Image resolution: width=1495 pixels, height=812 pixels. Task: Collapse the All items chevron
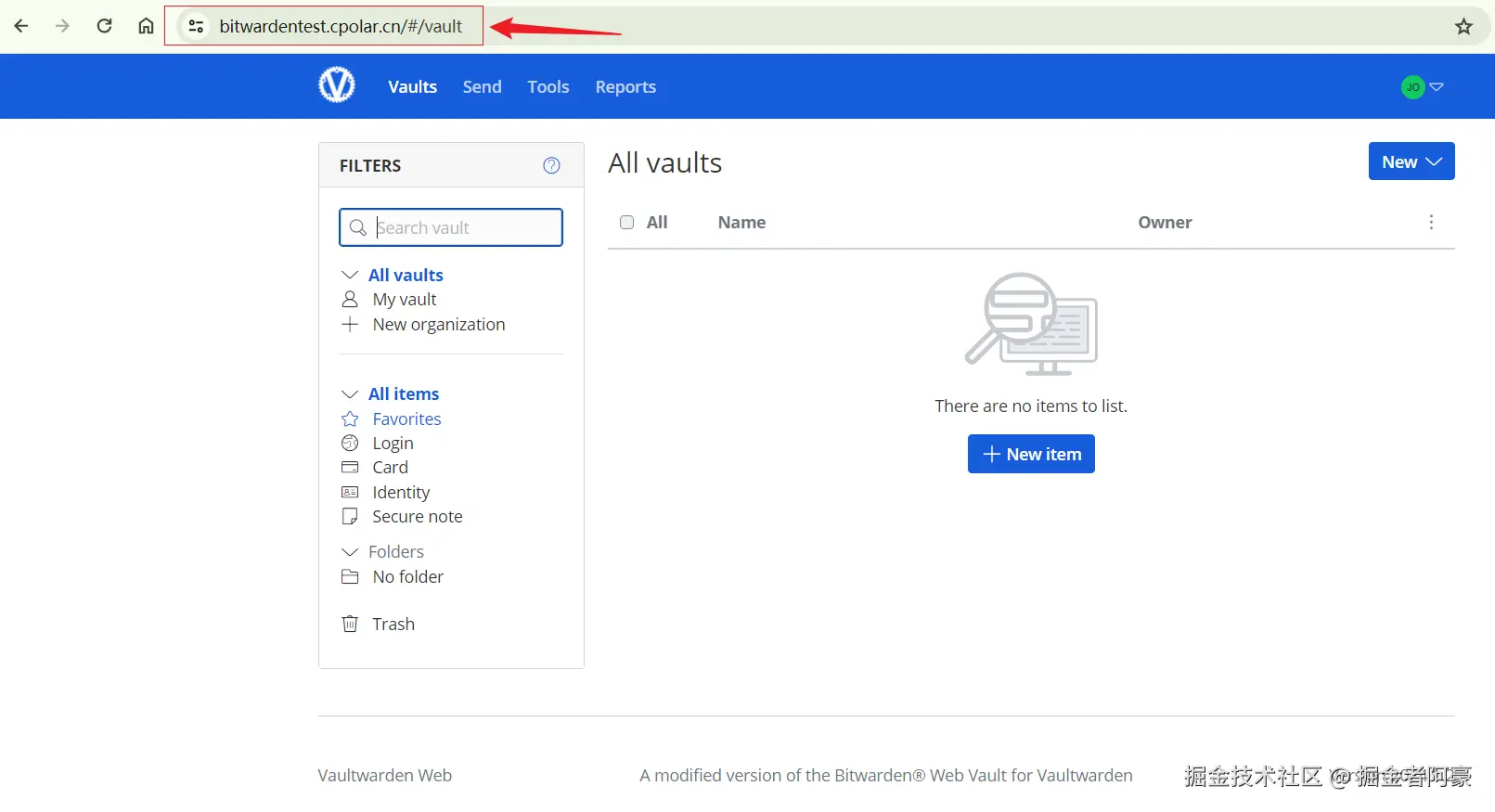(x=350, y=394)
